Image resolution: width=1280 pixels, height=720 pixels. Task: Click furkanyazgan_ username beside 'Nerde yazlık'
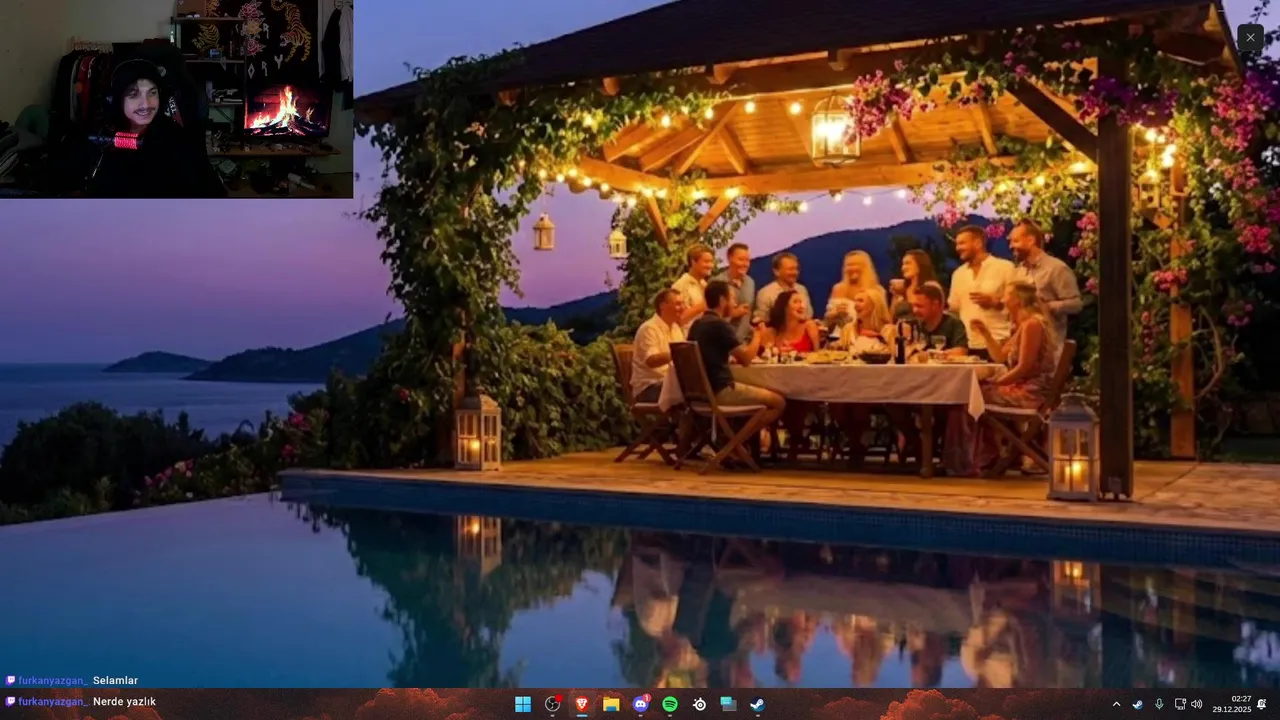pos(53,702)
